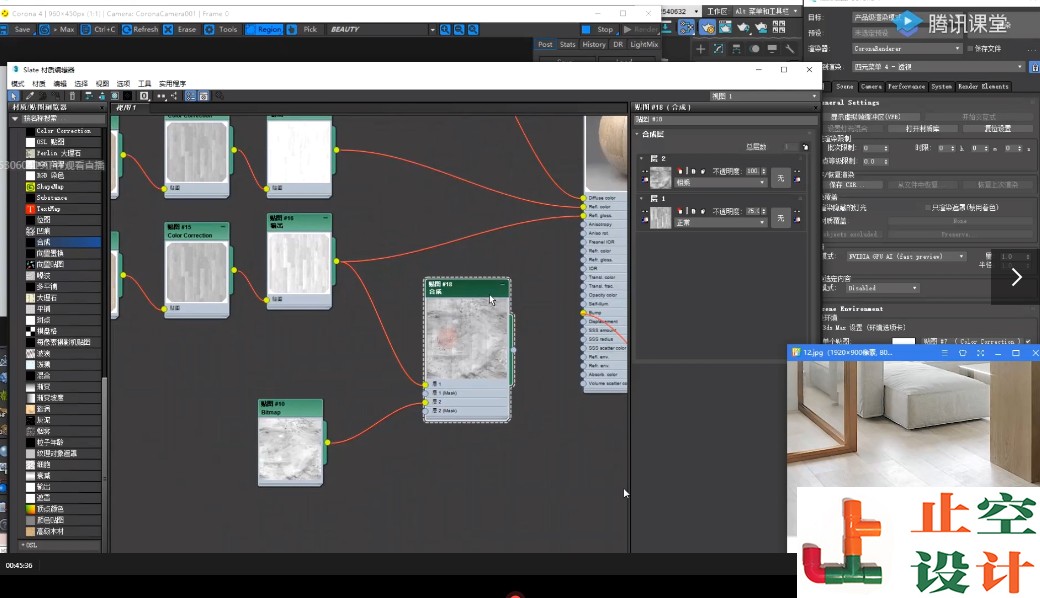
Task: Collapse the 层 1 layer section
Action: 641,198
